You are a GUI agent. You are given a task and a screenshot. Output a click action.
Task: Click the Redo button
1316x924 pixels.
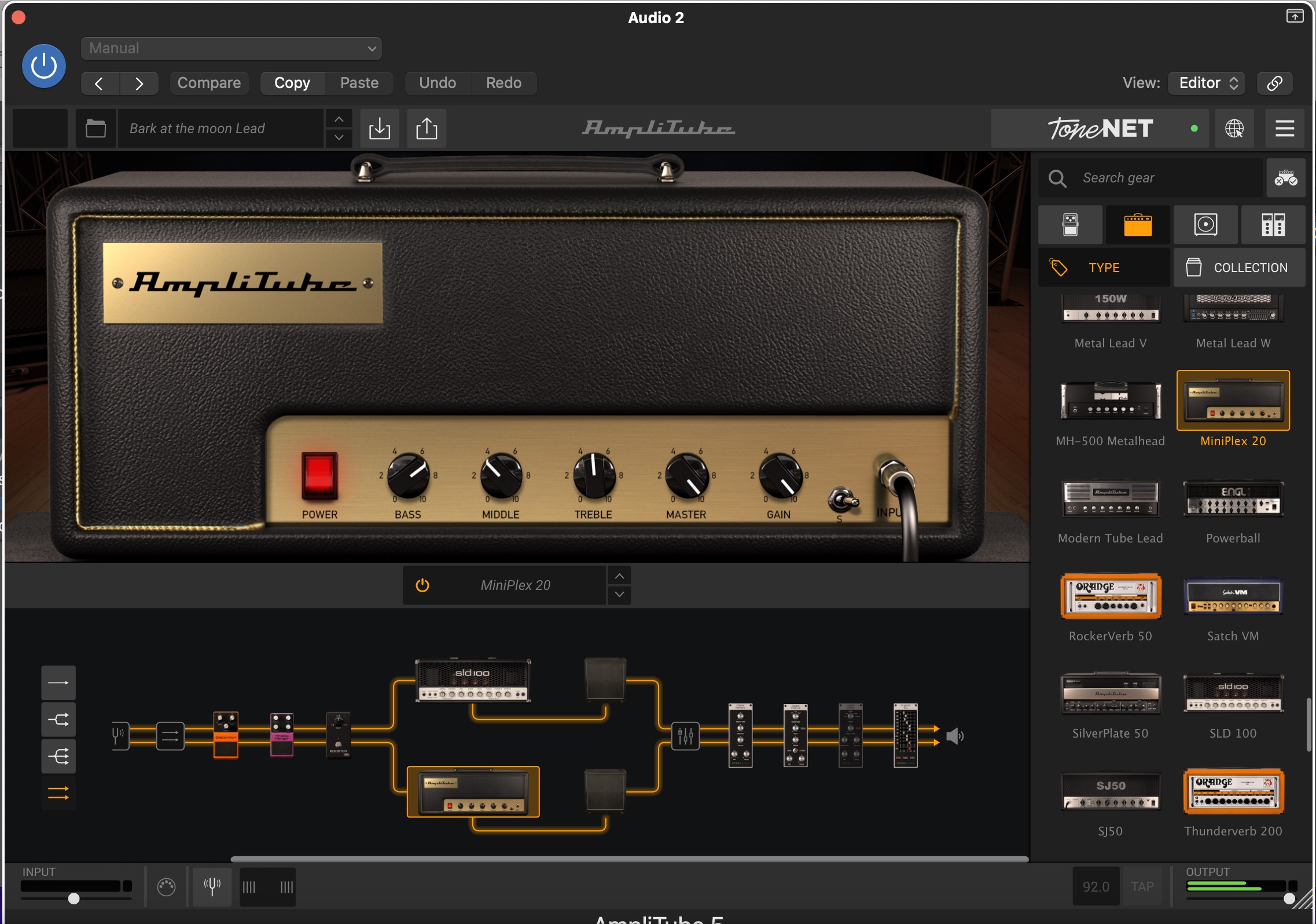click(504, 83)
